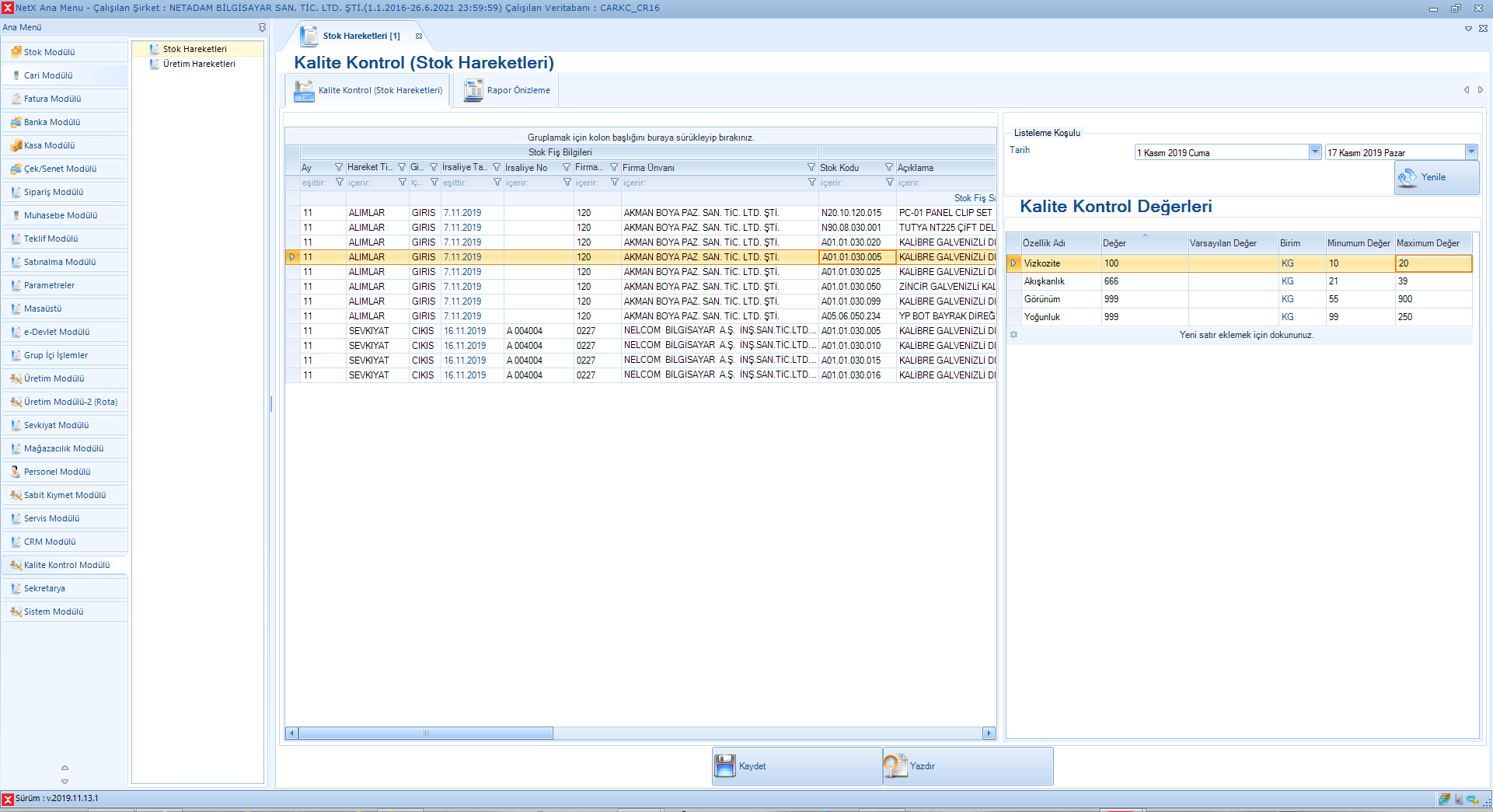The width and height of the screenshot is (1493, 812).
Task: Open Rapor Önizleme report icon
Action: pyautogui.click(x=473, y=91)
